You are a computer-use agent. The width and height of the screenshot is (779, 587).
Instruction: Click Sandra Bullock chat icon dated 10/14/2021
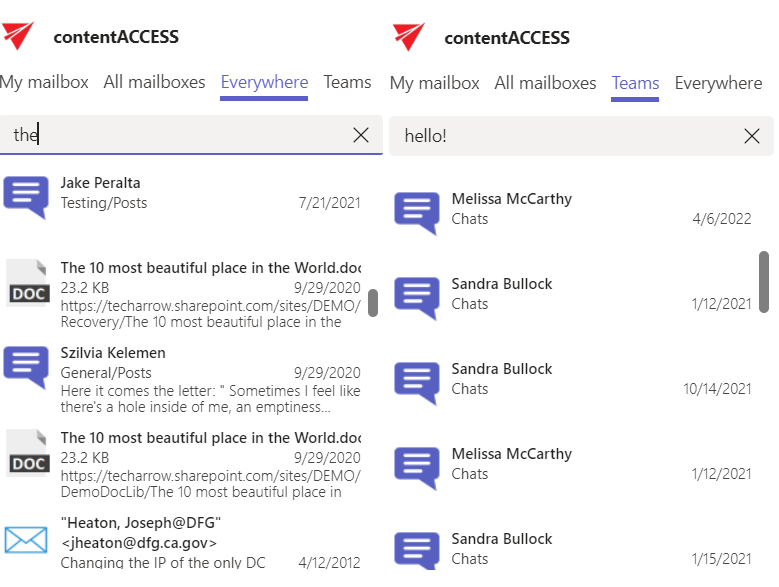tap(416, 381)
